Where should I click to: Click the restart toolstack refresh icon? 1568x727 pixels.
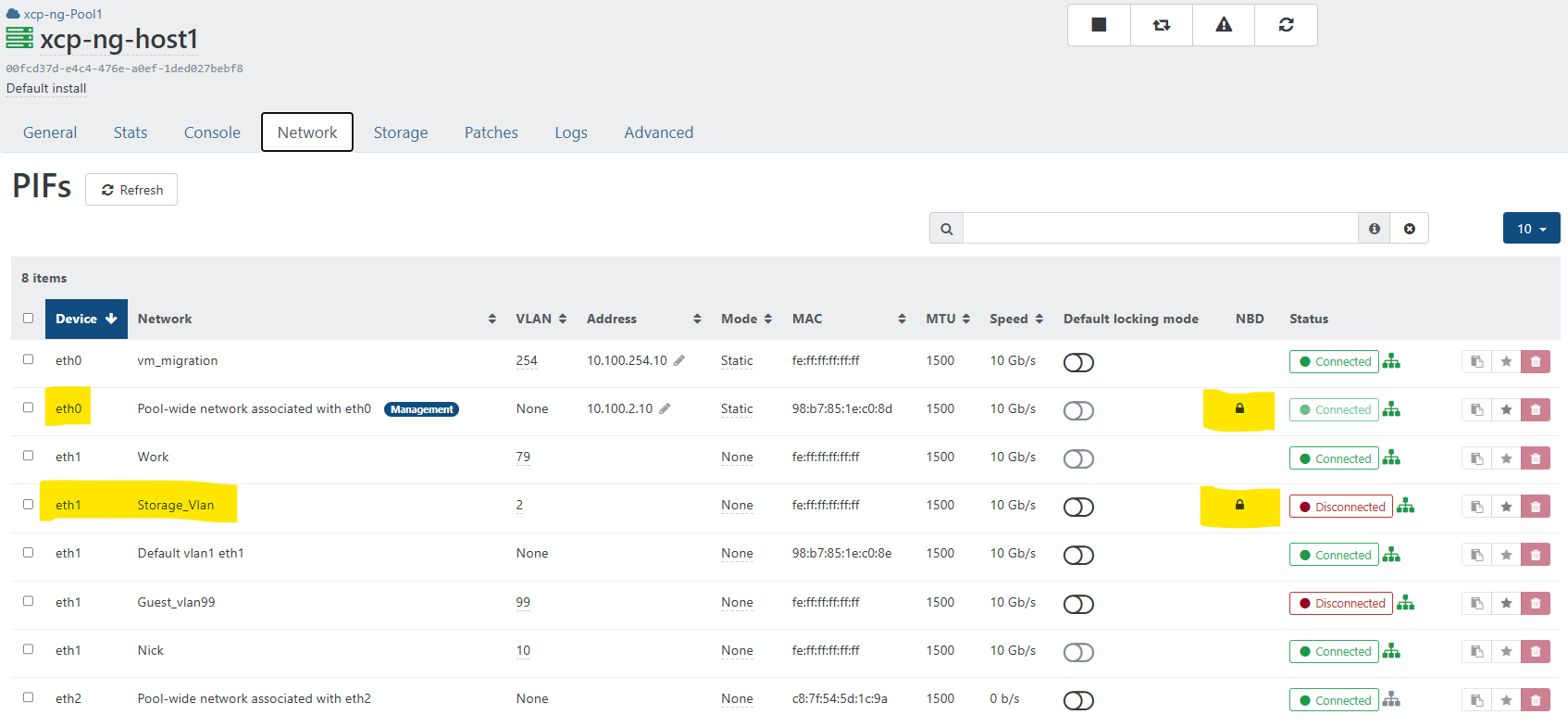[1286, 25]
